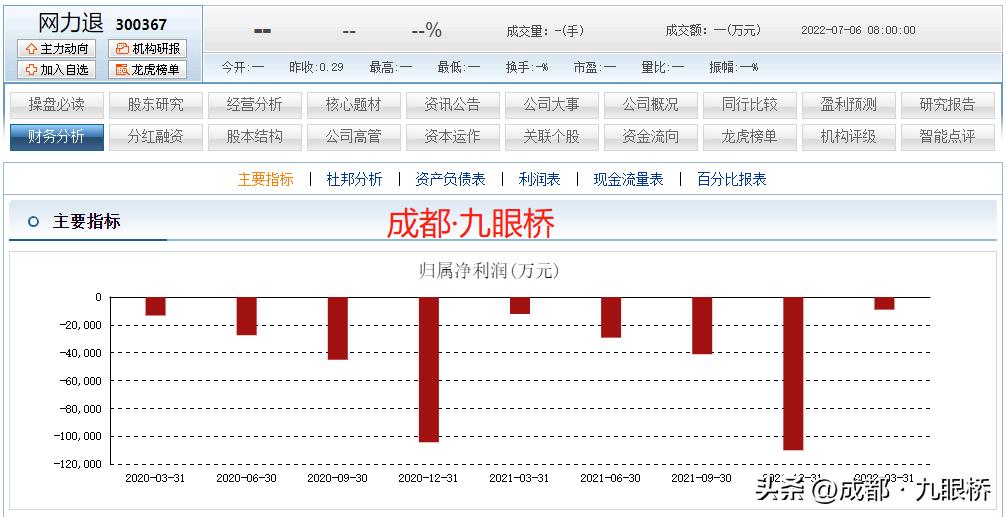1006x517 pixels.
Task: Click the chart title 归属净利润(万元)
Action: click(x=489, y=271)
